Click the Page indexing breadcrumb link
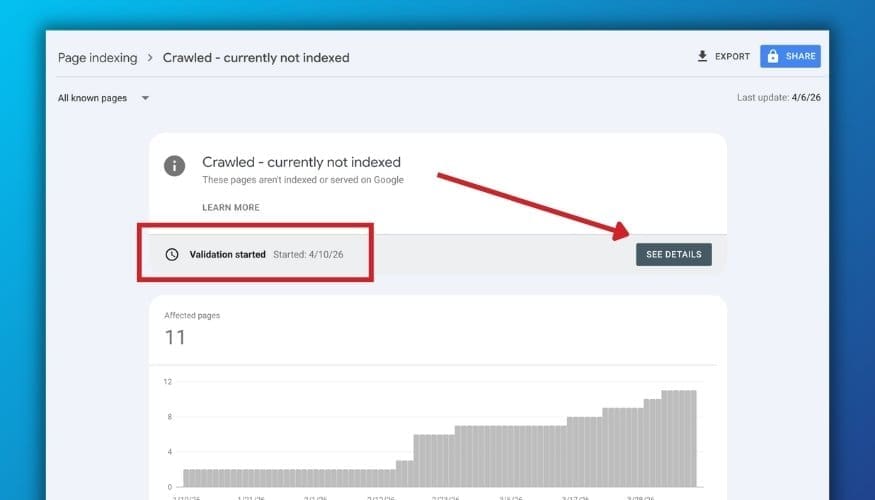The width and height of the screenshot is (875, 500). point(98,58)
